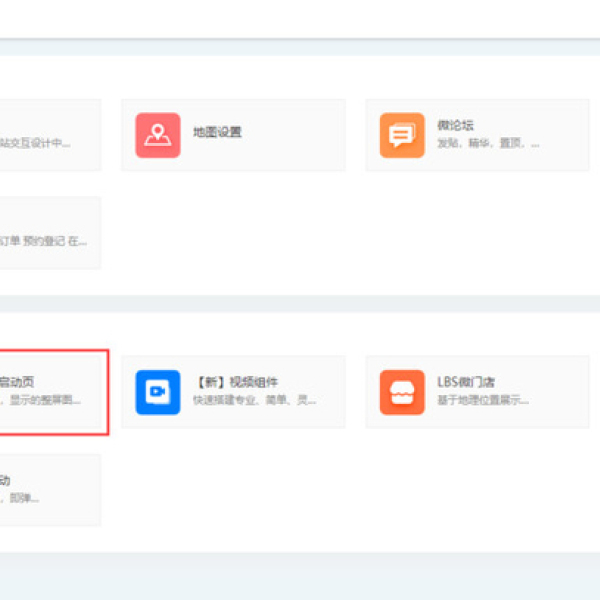Click the pink map pin icon
Image resolution: width=600 pixels, height=600 pixels.
point(158,135)
